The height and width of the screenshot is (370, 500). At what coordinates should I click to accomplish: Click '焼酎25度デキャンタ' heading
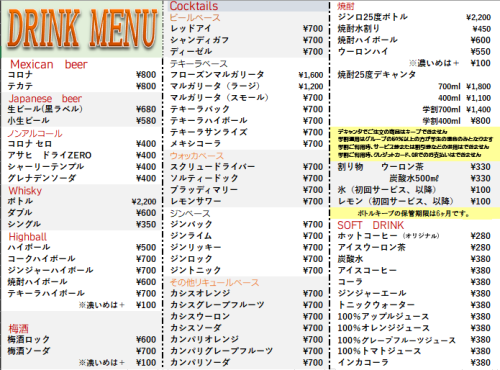[x=377, y=75]
